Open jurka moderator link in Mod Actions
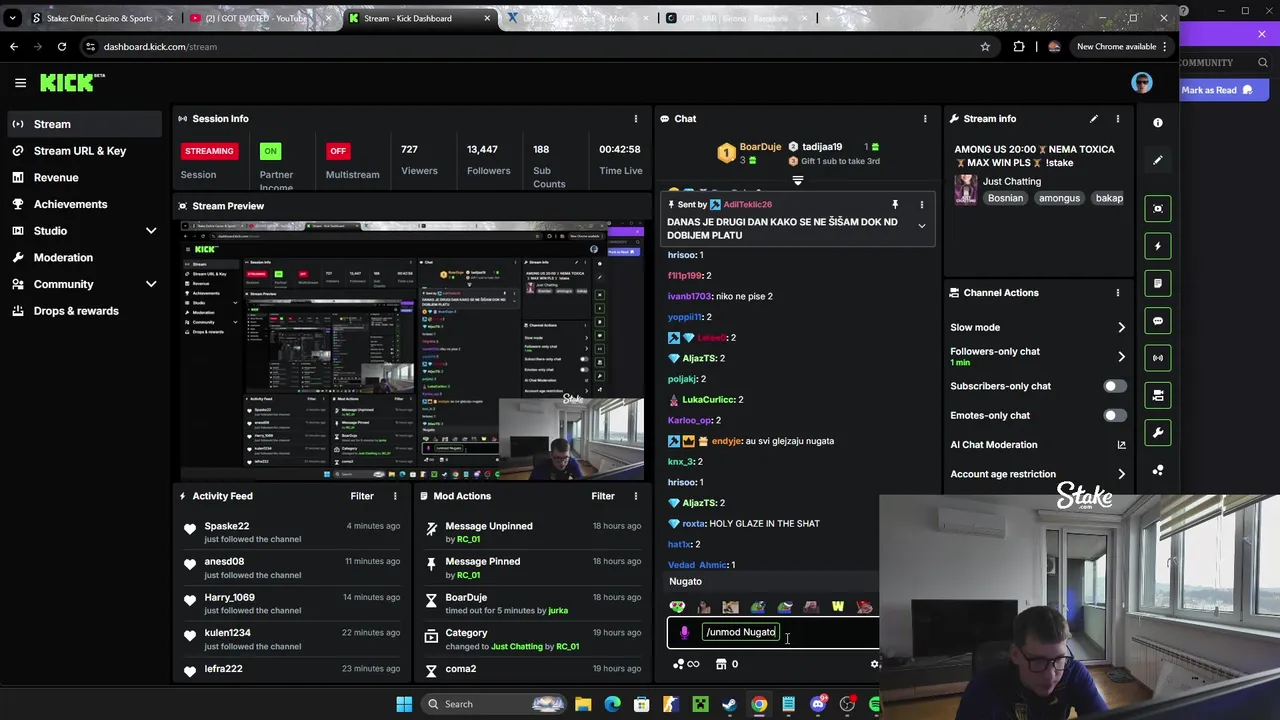The width and height of the screenshot is (1280, 720). tap(558, 610)
